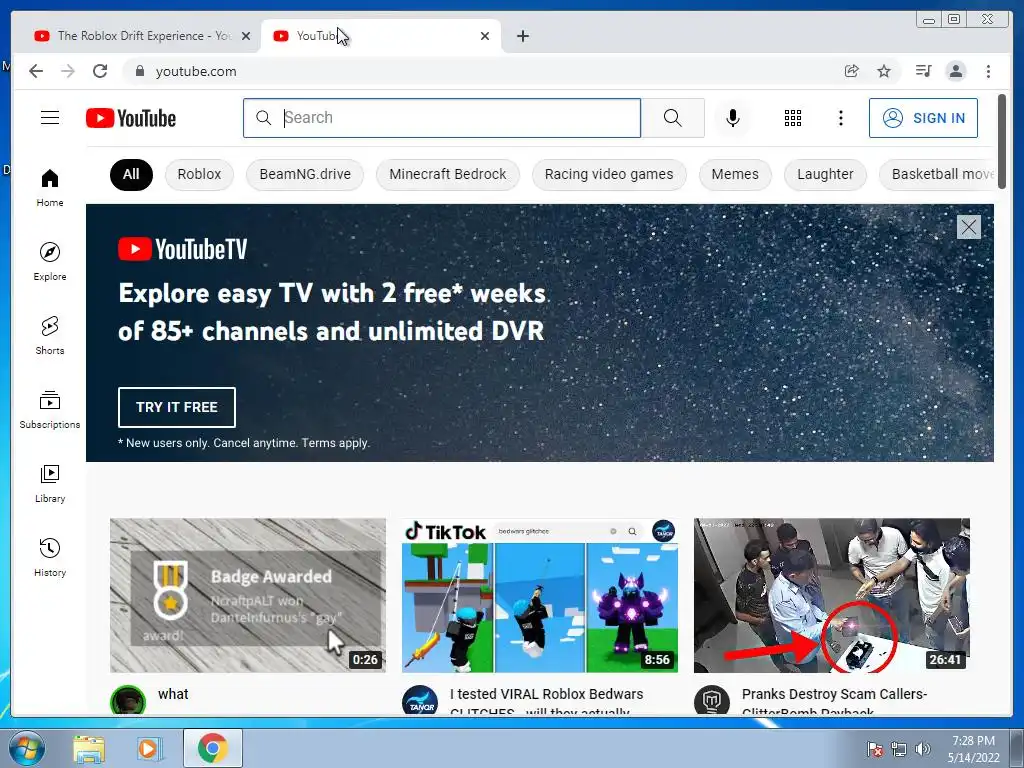Open YouTube settings three-dot menu

click(x=840, y=118)
